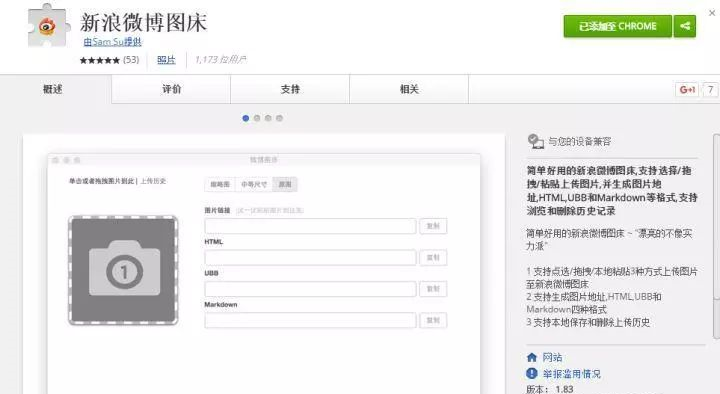Click the UBB input field in the screenshot
Screen dimensions: 720x394
point(310,289)
